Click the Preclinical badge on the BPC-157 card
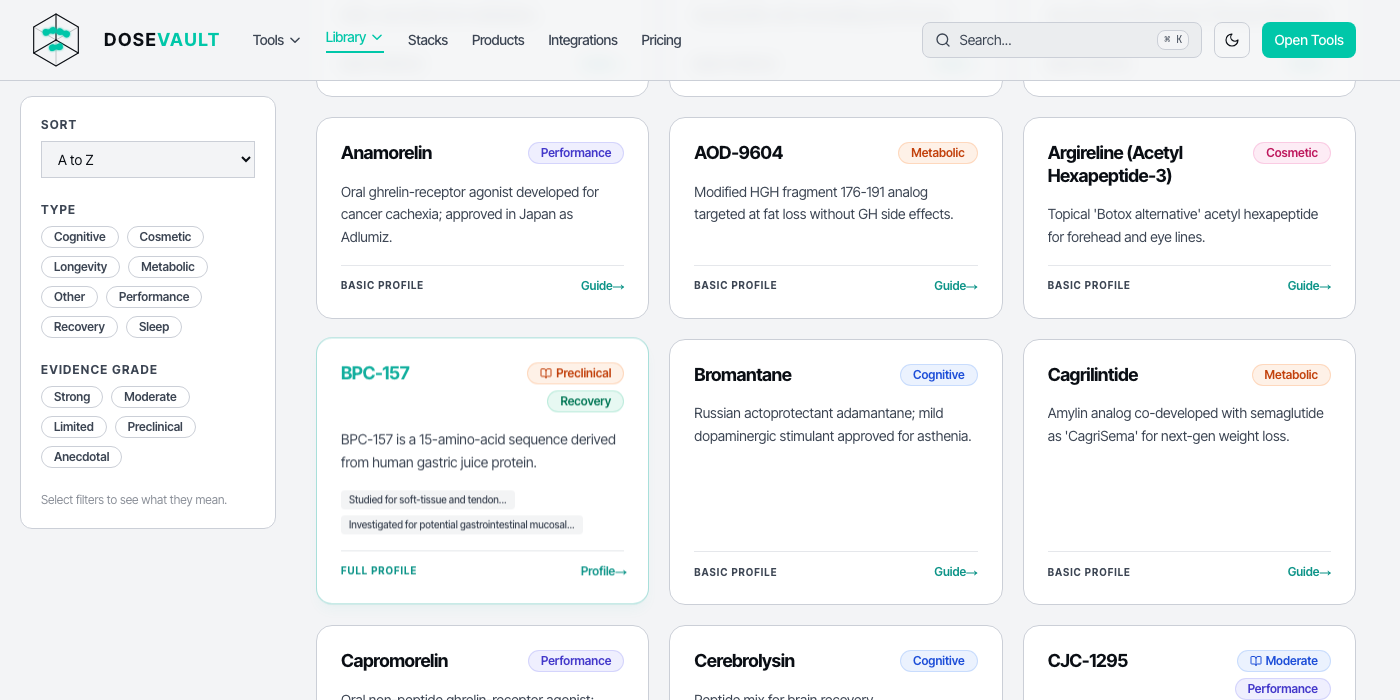1400x700 pixels. [x=576, y=373]
